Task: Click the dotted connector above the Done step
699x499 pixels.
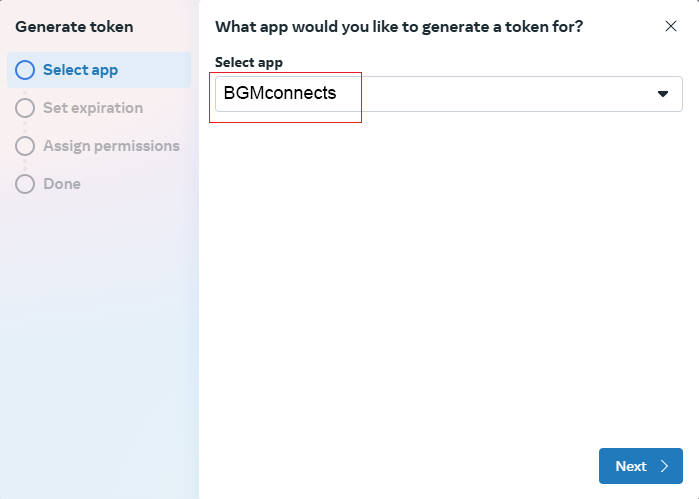Action: click(x=25, y=165)
